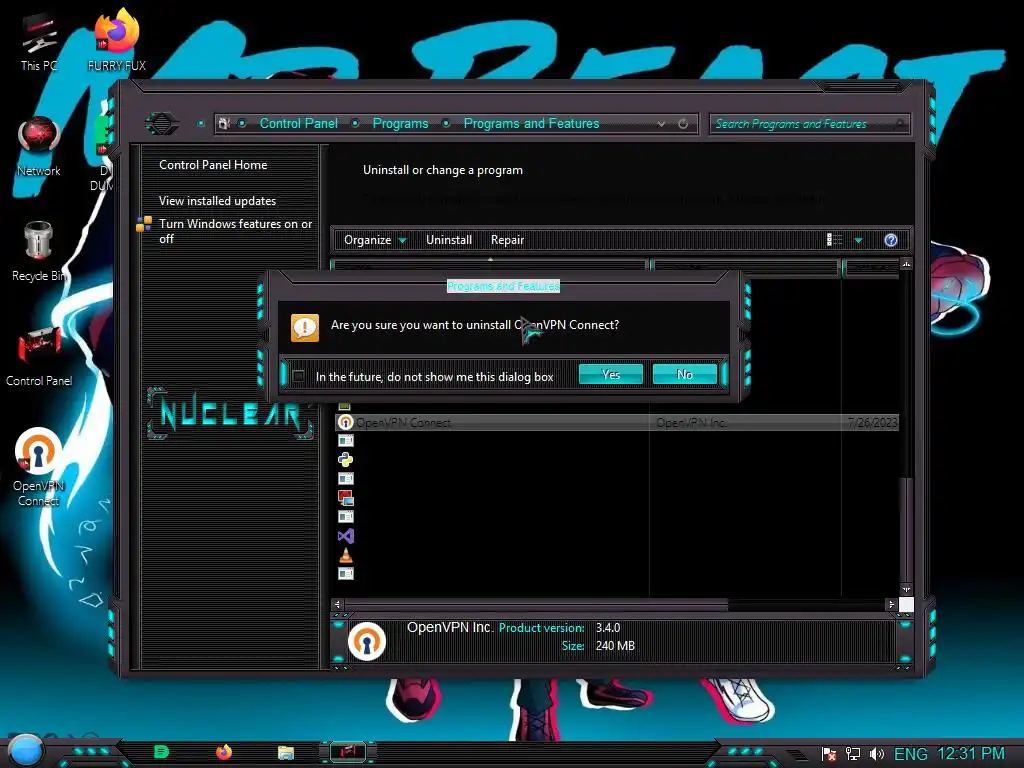
Task: Change the view layout icon
Action: tap(835, 240)
